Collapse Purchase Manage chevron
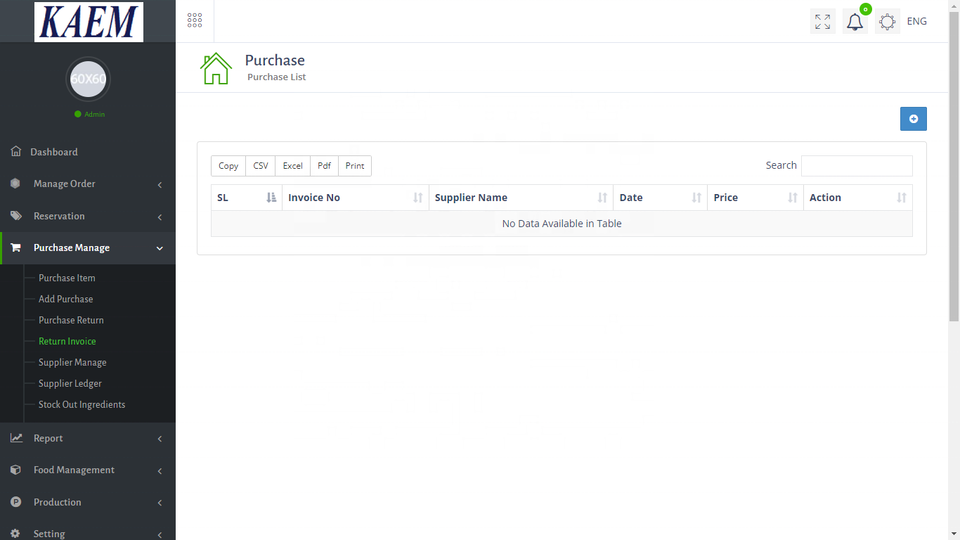Viewport: 960px width, 540px height. (x=160, y=248)
